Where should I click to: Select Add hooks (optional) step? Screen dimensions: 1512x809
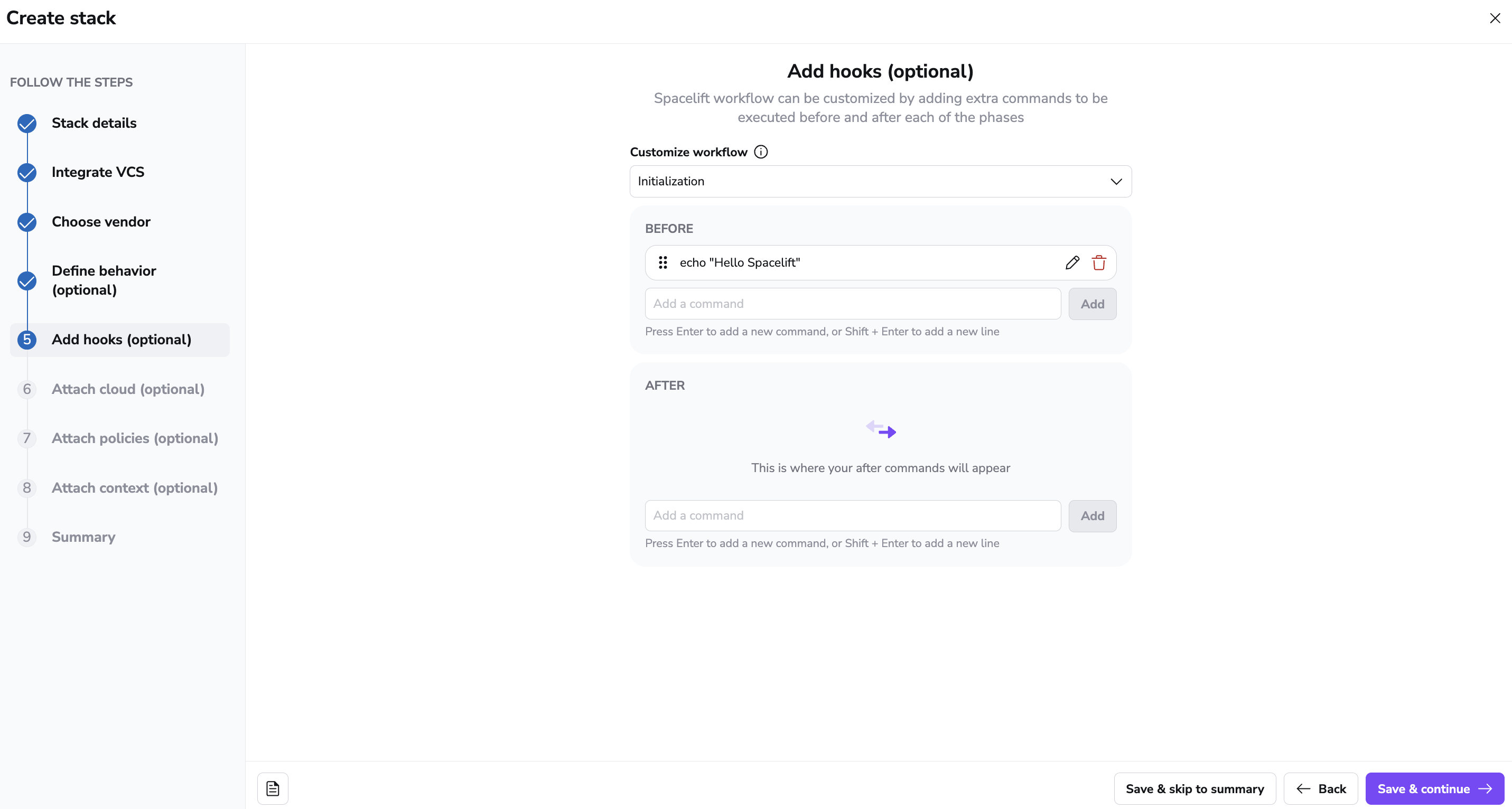point(121,340)
